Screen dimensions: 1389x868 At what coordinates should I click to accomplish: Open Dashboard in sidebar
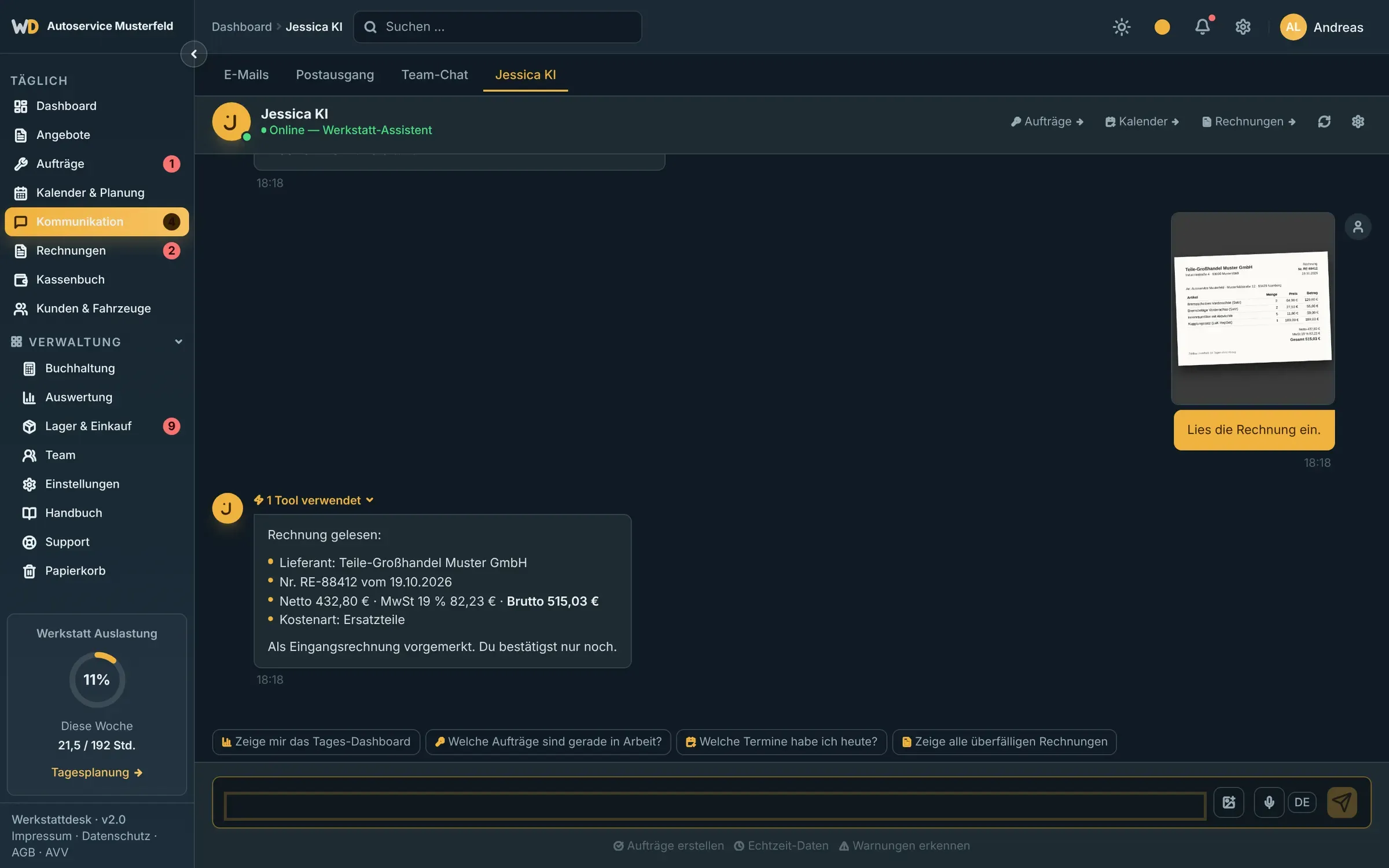(x=97, y=106)
